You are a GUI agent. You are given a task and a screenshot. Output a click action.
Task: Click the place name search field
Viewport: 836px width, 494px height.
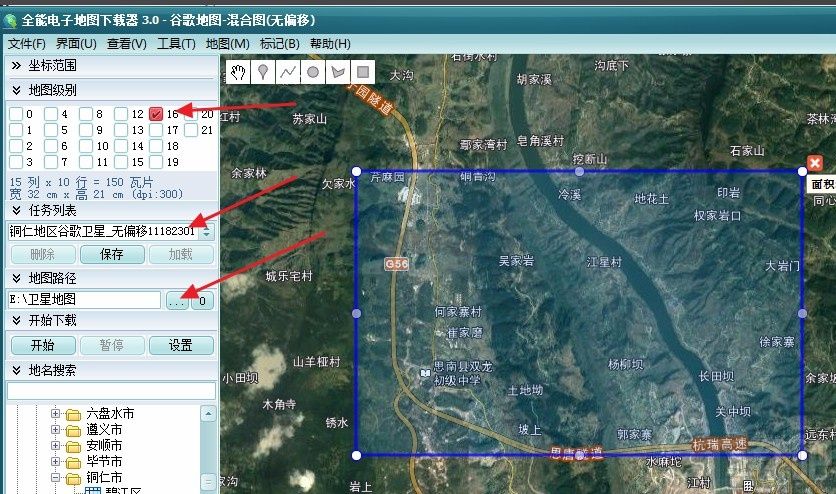pos(110,390)
